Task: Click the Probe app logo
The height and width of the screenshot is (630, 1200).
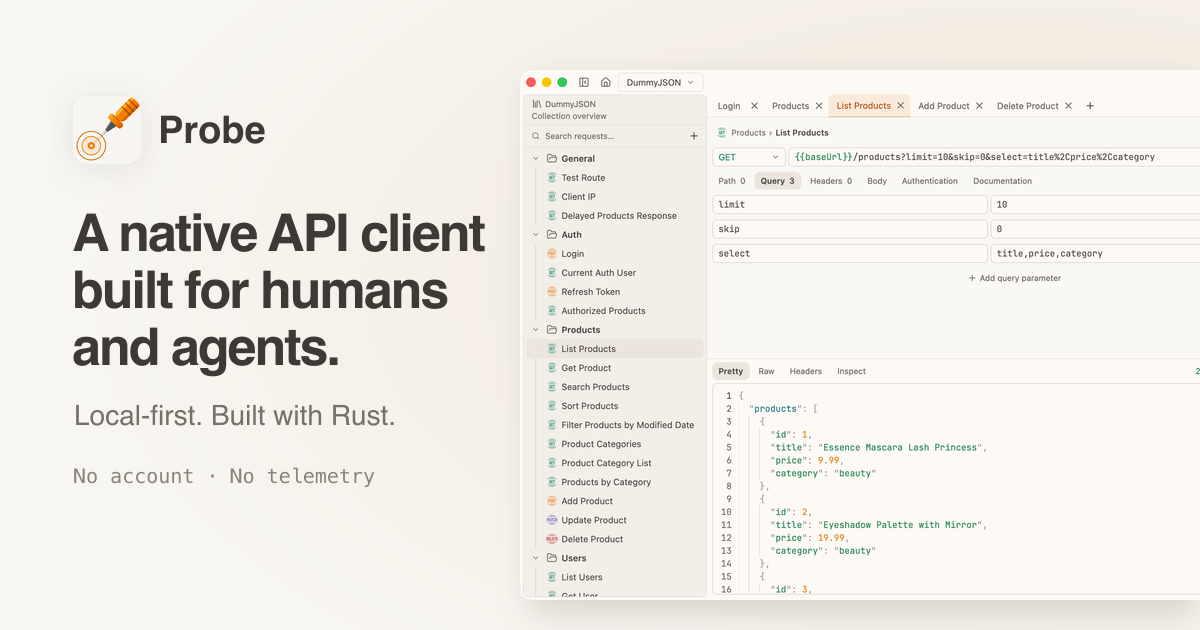Action: click(107, 130)
